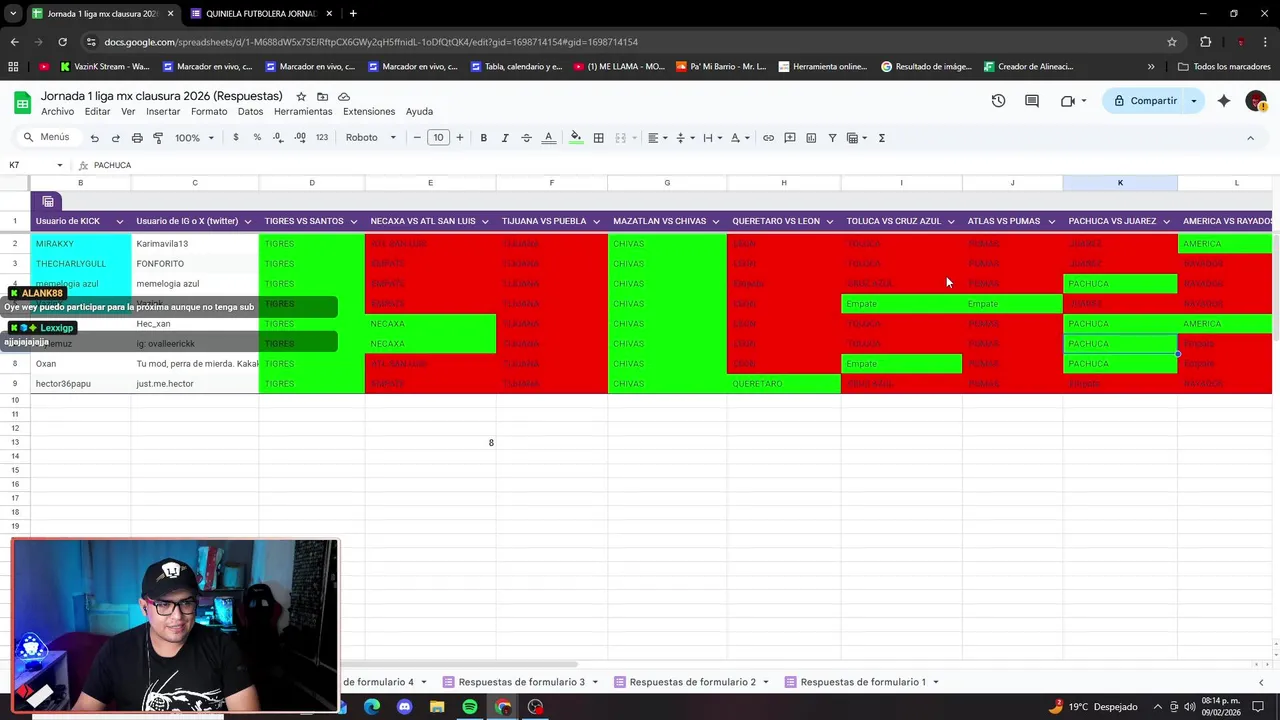Image resolution: width=1280 pixels, height=720 pixels.
Task: Open Google Sheets home logo
Action: click(22, 102)
